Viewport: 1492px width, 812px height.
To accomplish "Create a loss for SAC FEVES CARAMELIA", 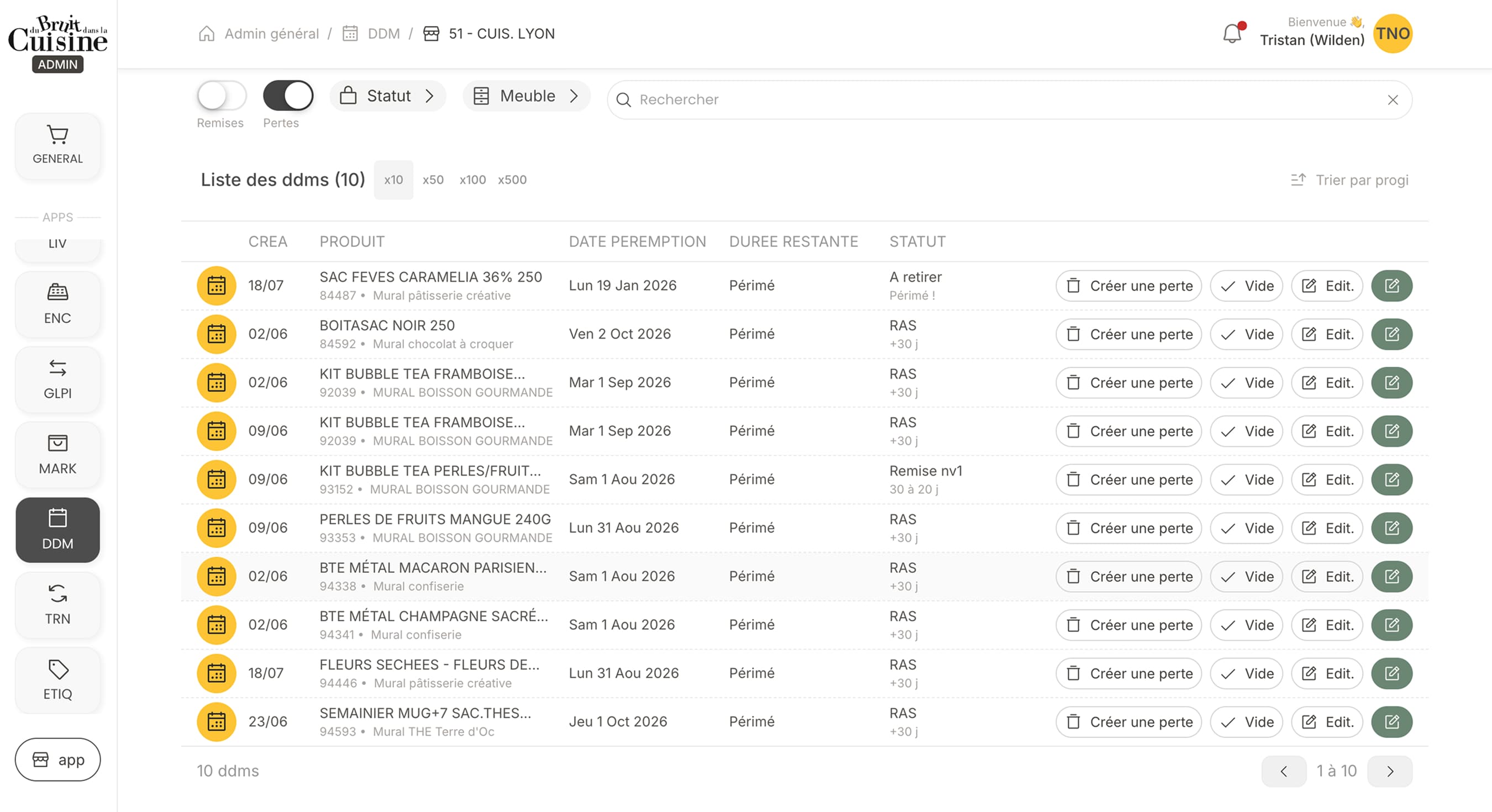I will coord(1128,286).
